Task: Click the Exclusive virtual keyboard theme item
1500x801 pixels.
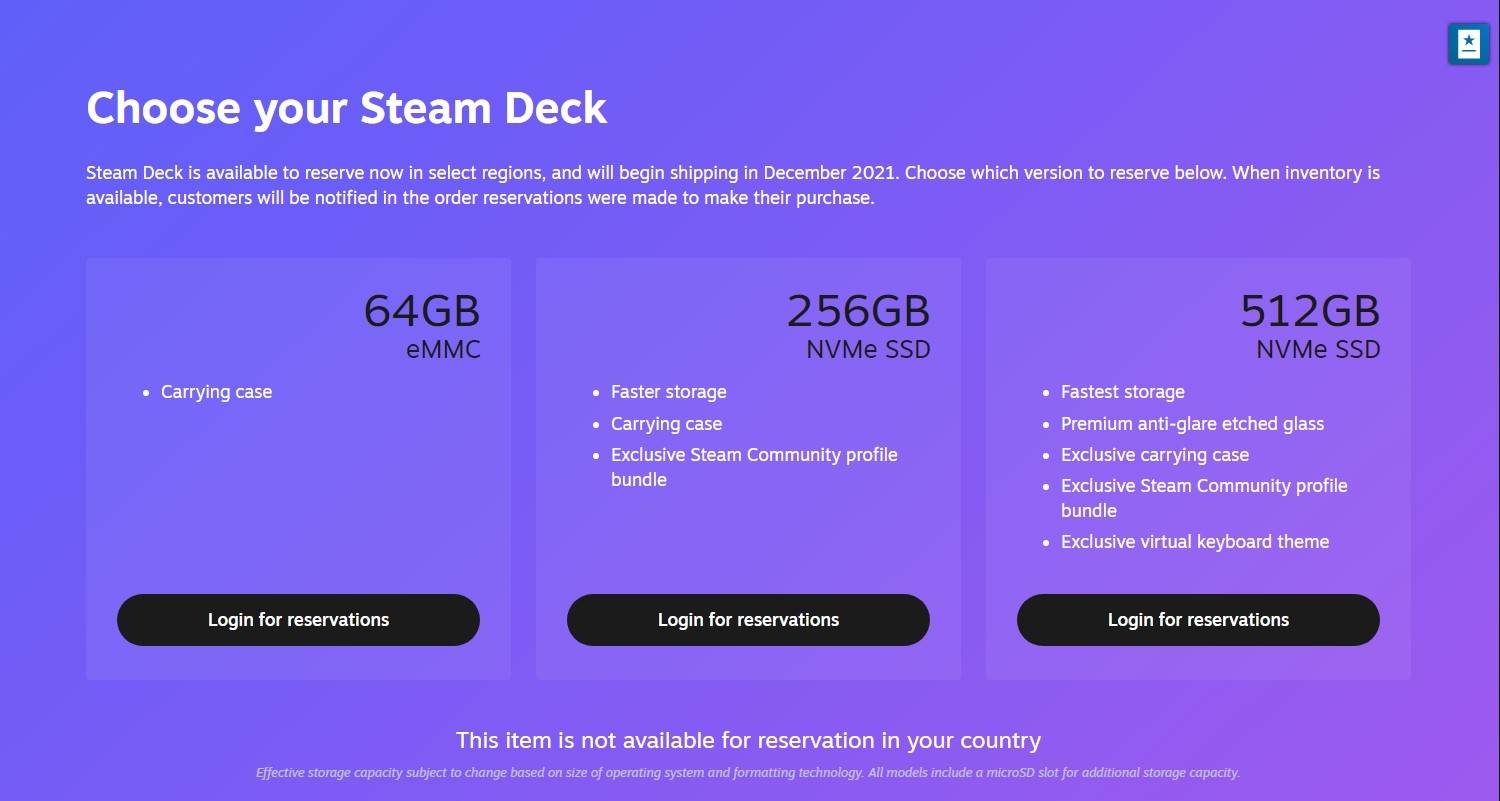Action: point(1195,542)
